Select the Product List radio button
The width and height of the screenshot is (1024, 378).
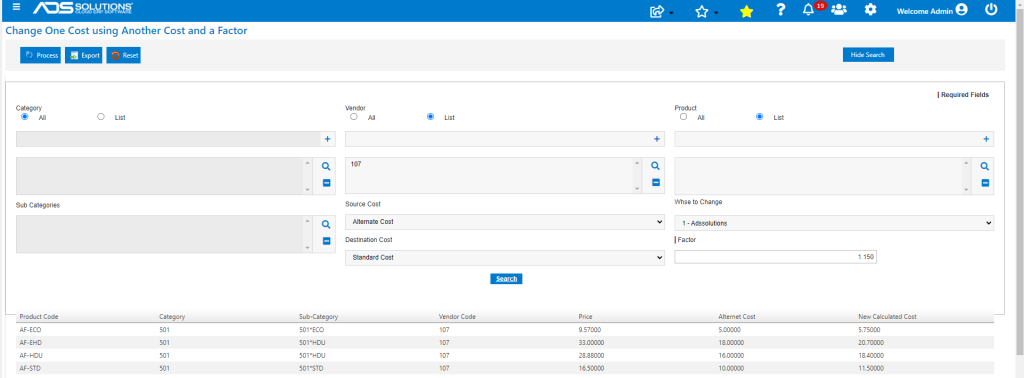pos(760,117)
